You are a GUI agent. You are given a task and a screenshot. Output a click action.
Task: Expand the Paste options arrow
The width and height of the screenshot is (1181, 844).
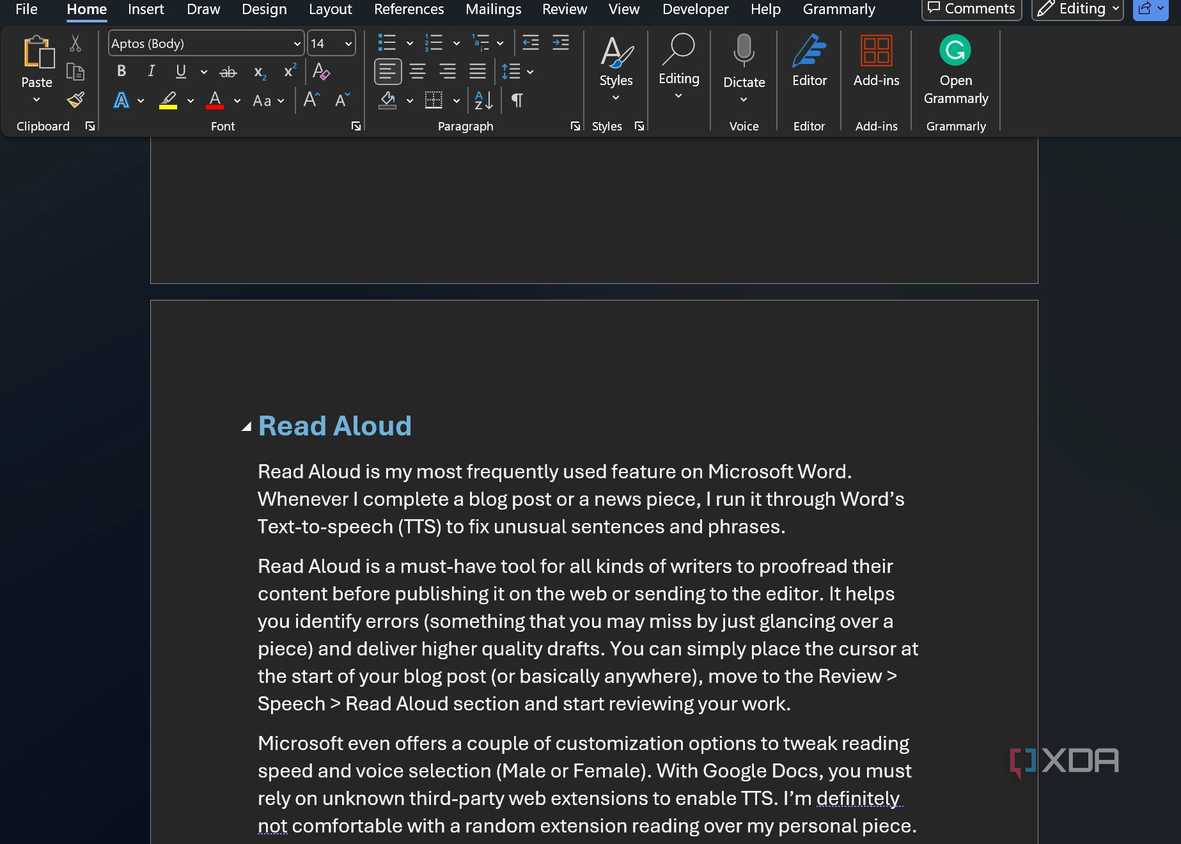[36, 99]
